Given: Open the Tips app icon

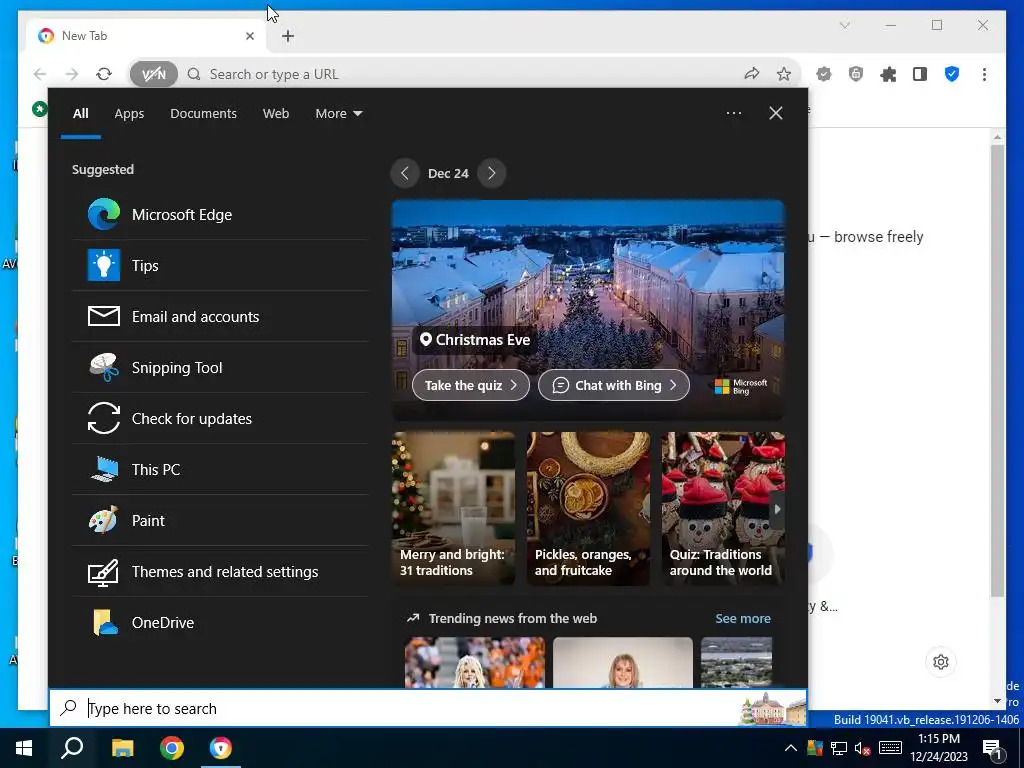Looking at the screenshot, I should point(104,266).
